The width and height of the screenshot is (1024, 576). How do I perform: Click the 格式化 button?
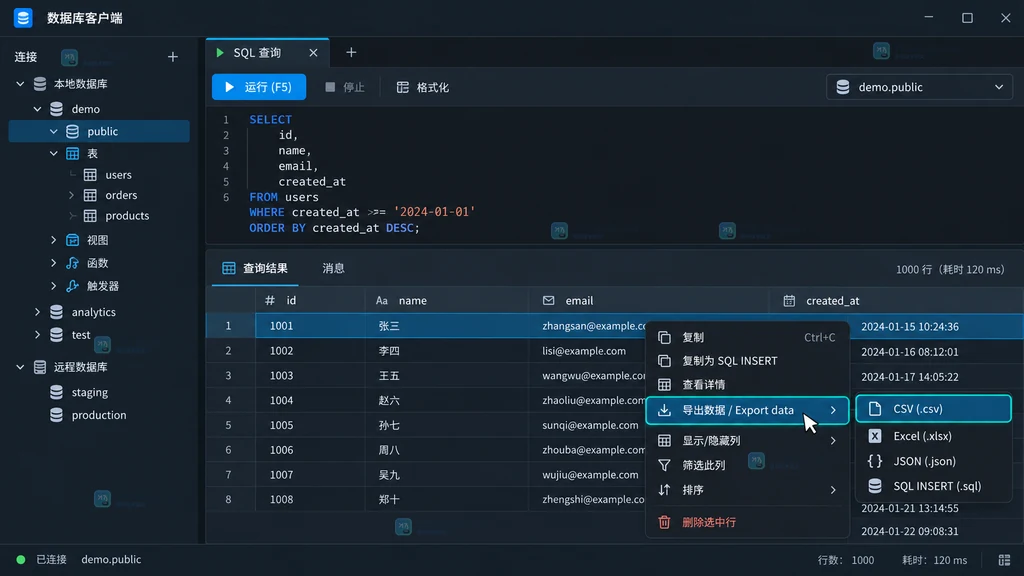(x=423, y=87)
